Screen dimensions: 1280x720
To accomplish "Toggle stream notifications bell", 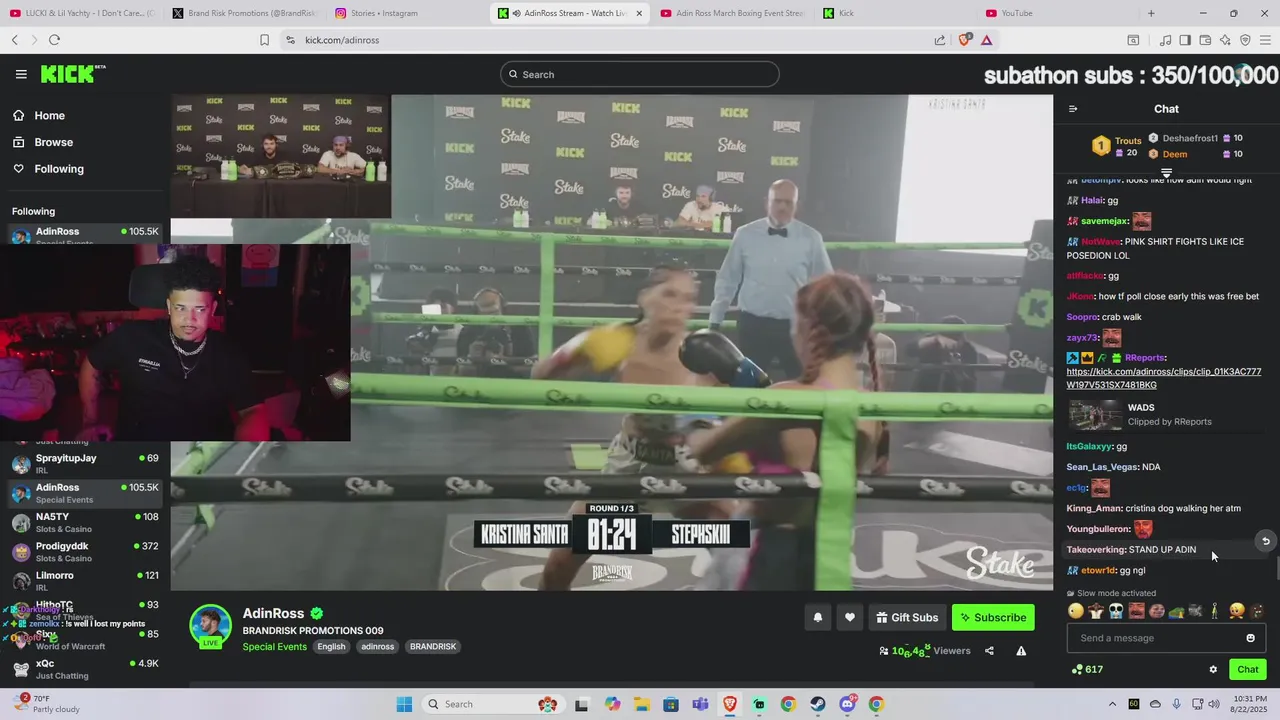I will point(818,618).
